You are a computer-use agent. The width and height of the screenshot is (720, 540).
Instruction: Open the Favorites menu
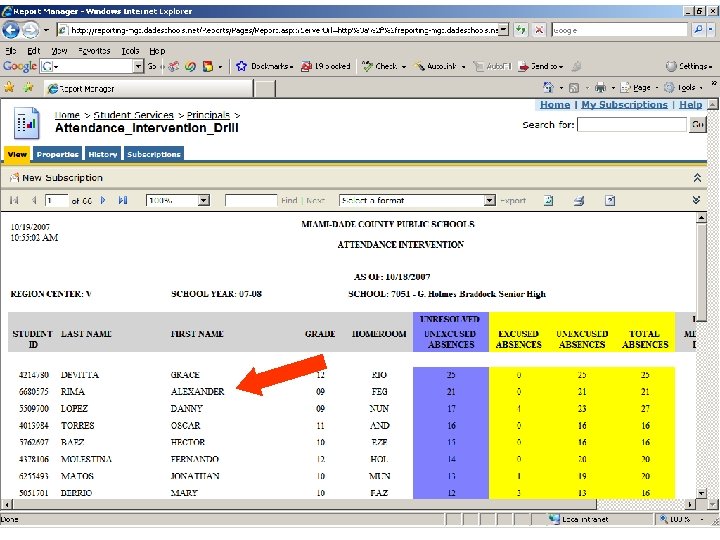(x=94, y=50)
